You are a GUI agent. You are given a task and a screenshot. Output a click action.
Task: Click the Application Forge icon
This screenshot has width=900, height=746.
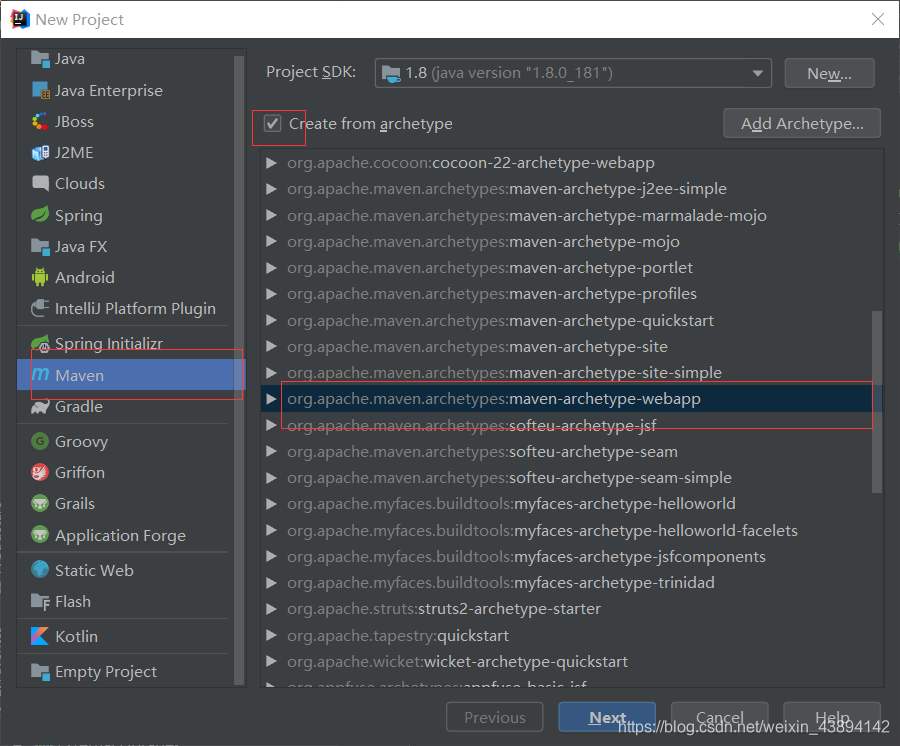(40, 534)
